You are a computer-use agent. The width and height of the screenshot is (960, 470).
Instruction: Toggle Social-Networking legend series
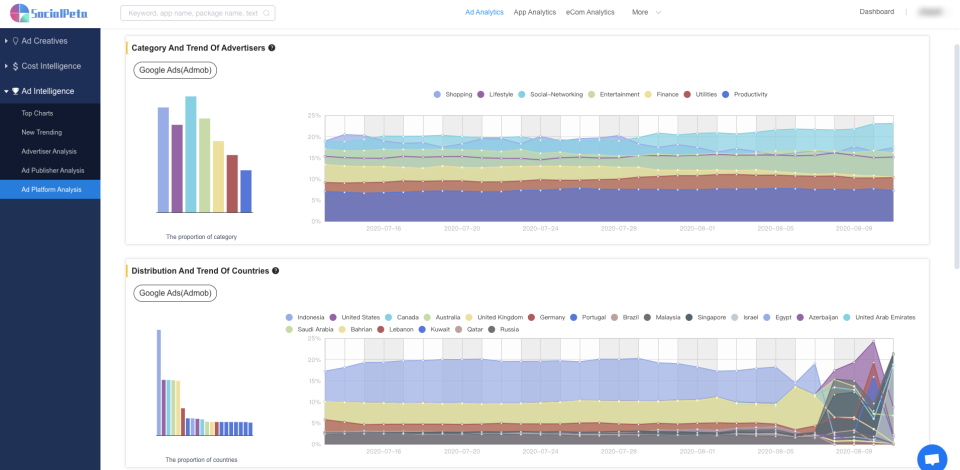(x=550, y=94)
